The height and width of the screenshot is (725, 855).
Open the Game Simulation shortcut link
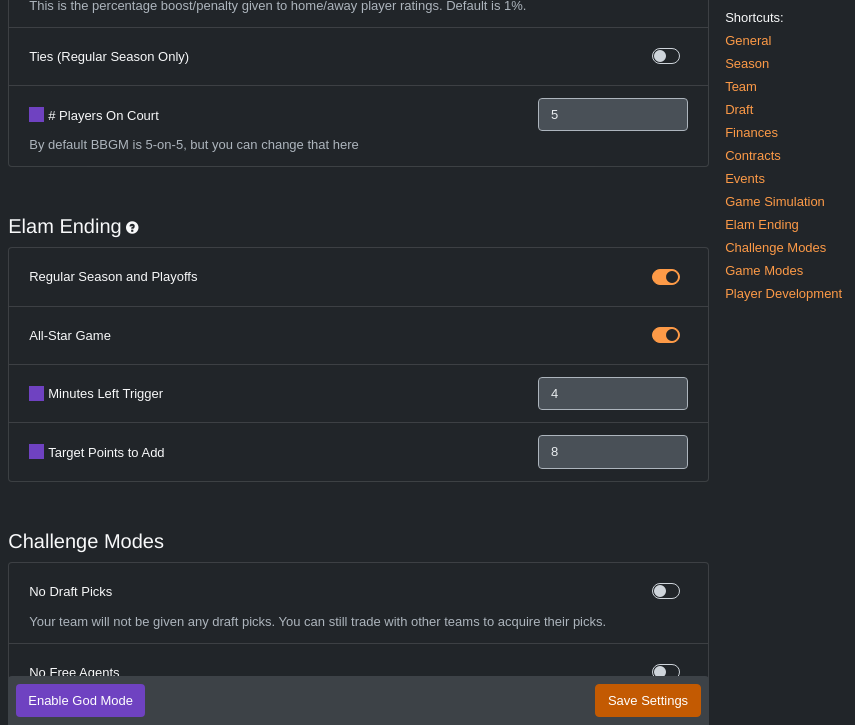(x=775, y=202)
